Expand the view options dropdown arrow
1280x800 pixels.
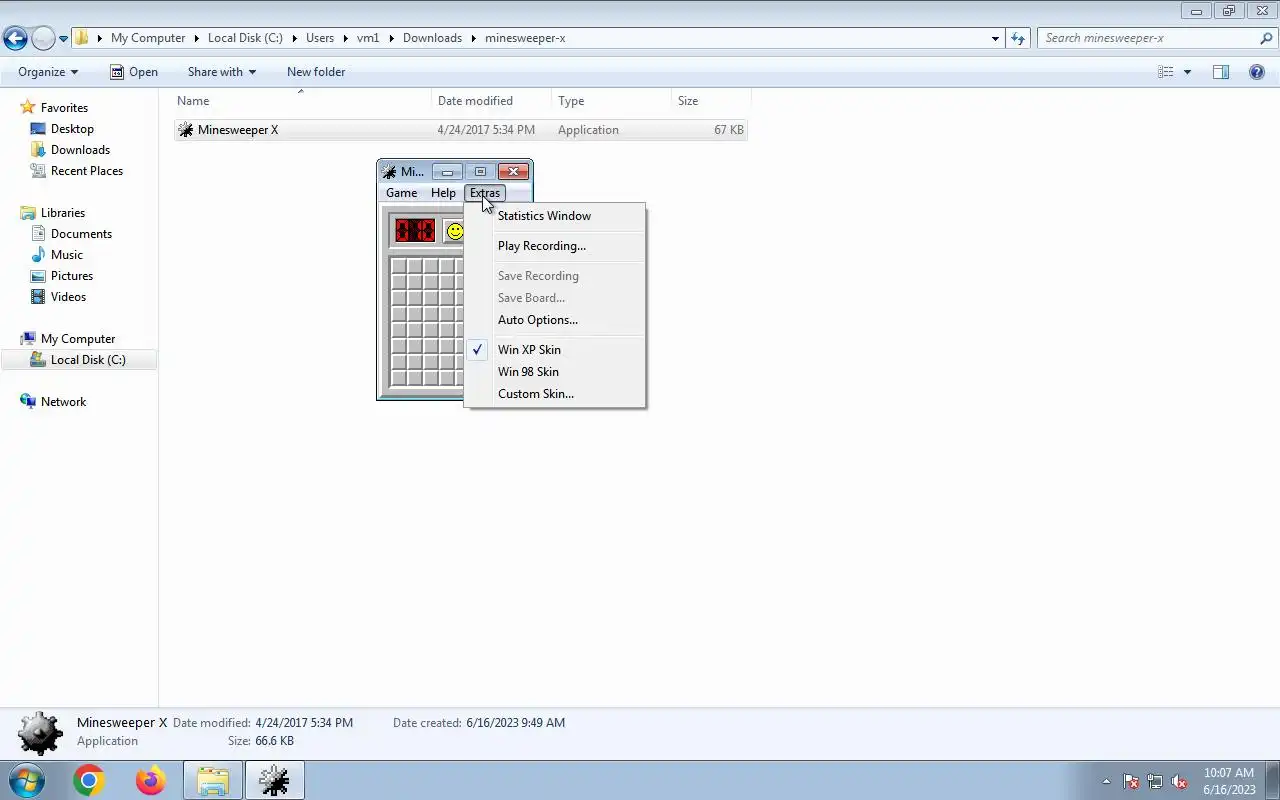pyautogui.click(x=1187, y=72)
